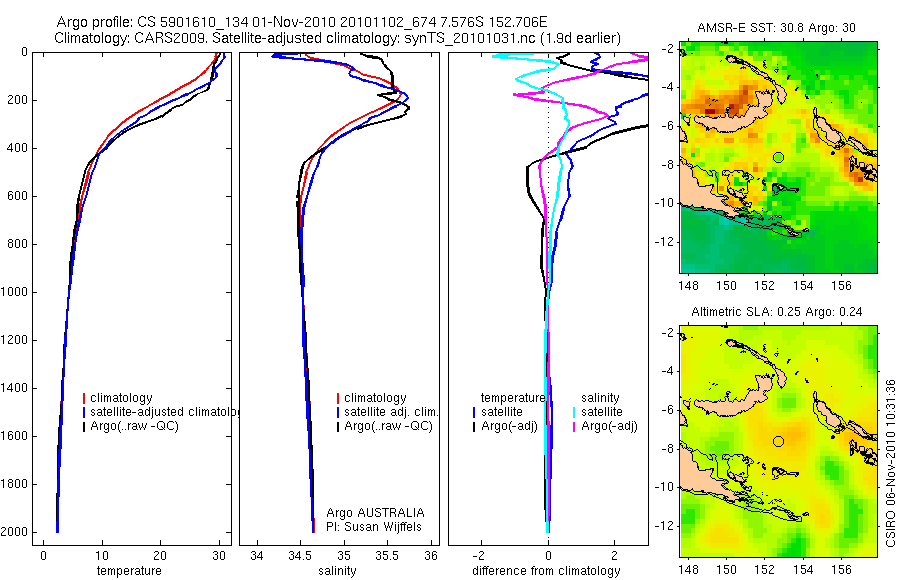Click salinity axis tick label '34'
The image size is (900, 580).
tap(257, 555)
